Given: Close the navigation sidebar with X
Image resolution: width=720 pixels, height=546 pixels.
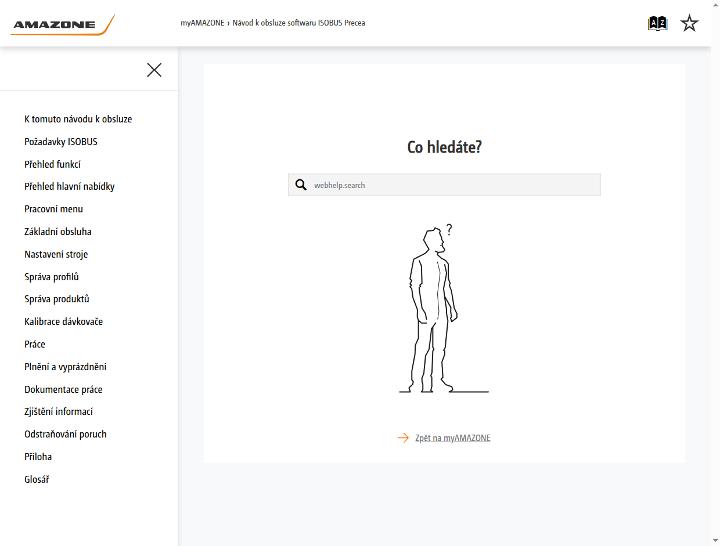Looking at the screenshot, I should pyautogui.click(x=154, y=70).
